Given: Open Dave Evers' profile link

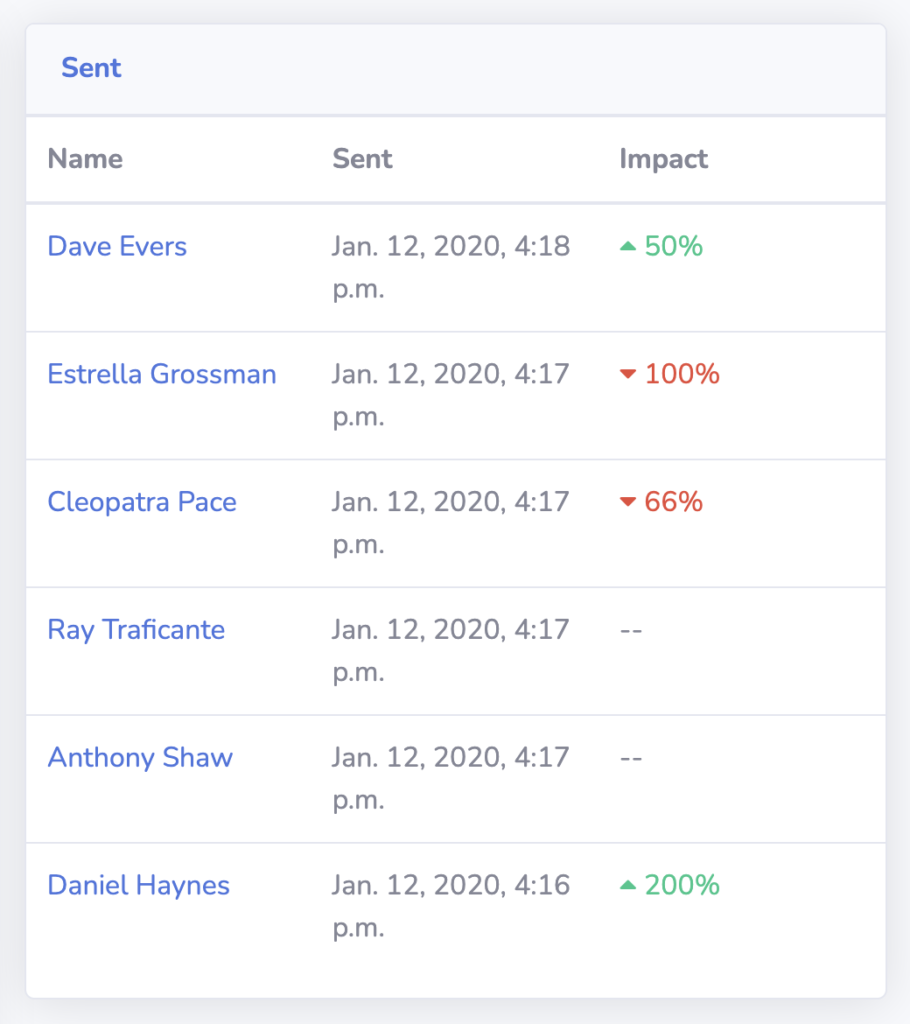Looking at the screenshot, I should click(117, 246).
